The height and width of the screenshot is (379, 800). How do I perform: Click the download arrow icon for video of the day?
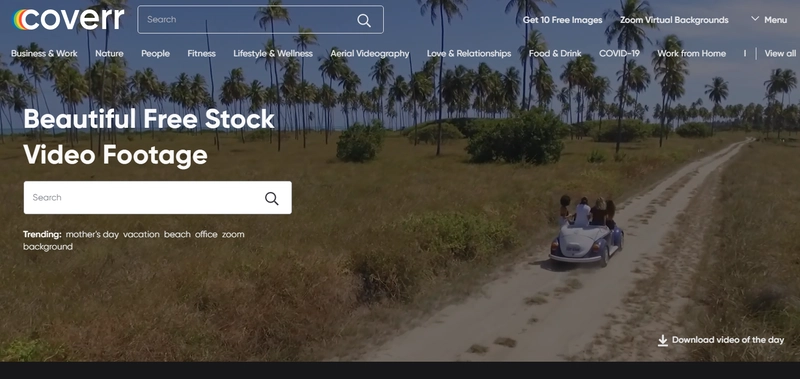pos(662,340)
